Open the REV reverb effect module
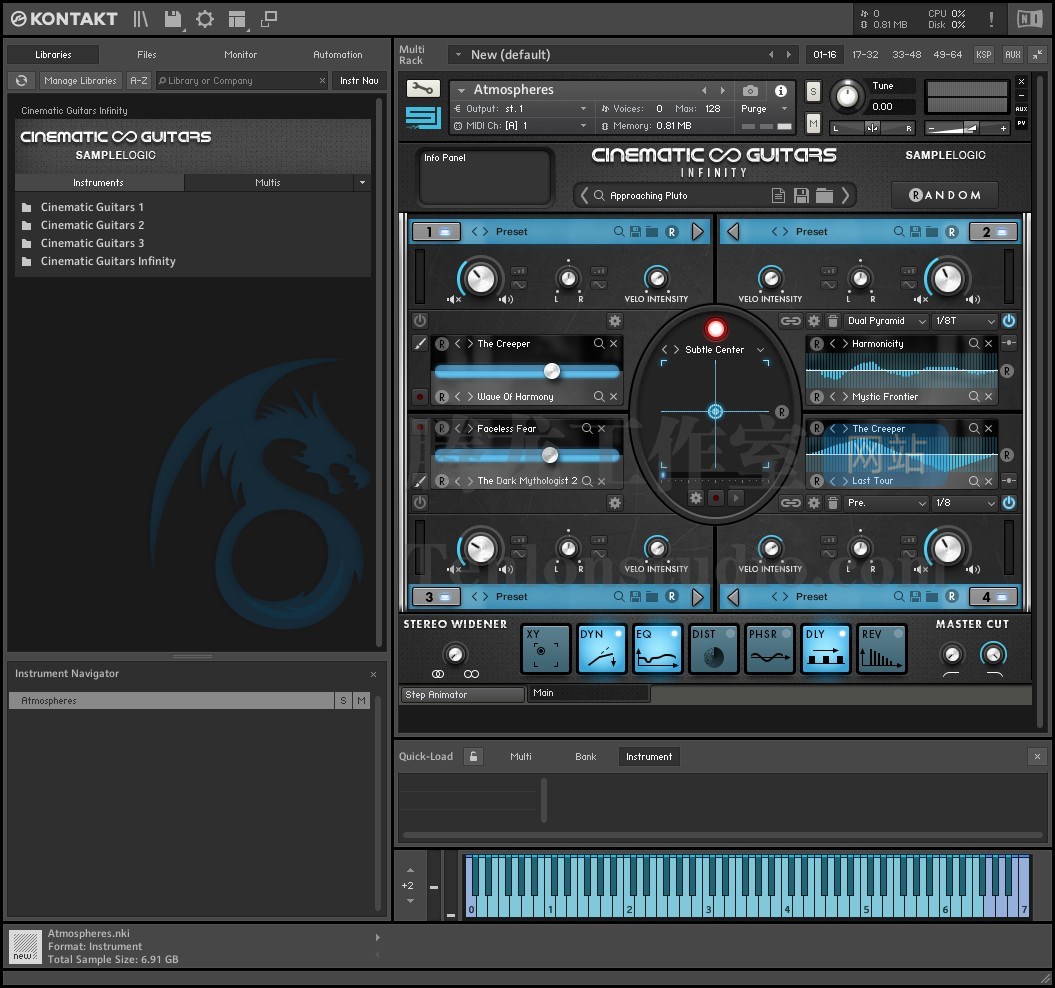1055x988 pixels. (882, 649)
